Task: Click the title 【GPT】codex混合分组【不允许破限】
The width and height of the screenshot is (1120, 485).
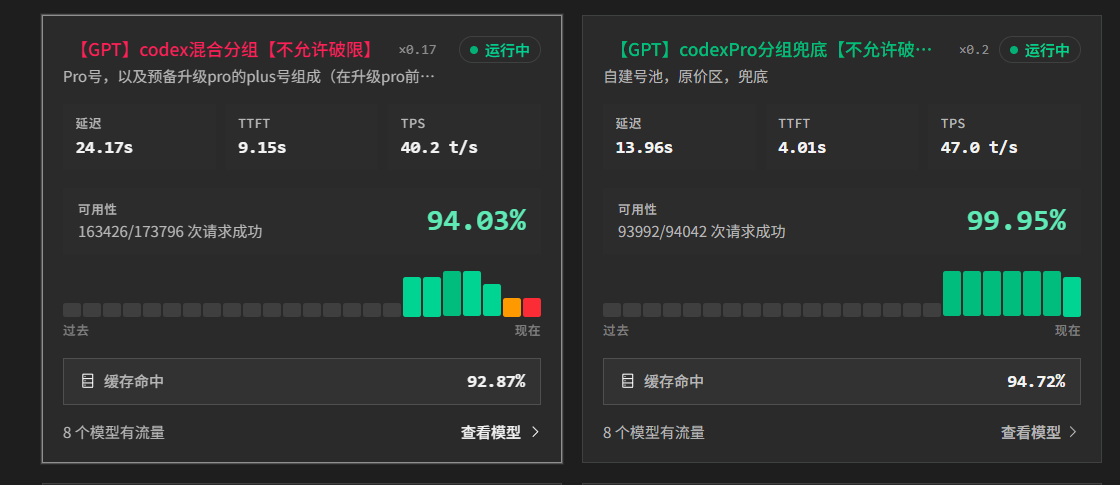Action: (224, 50)
